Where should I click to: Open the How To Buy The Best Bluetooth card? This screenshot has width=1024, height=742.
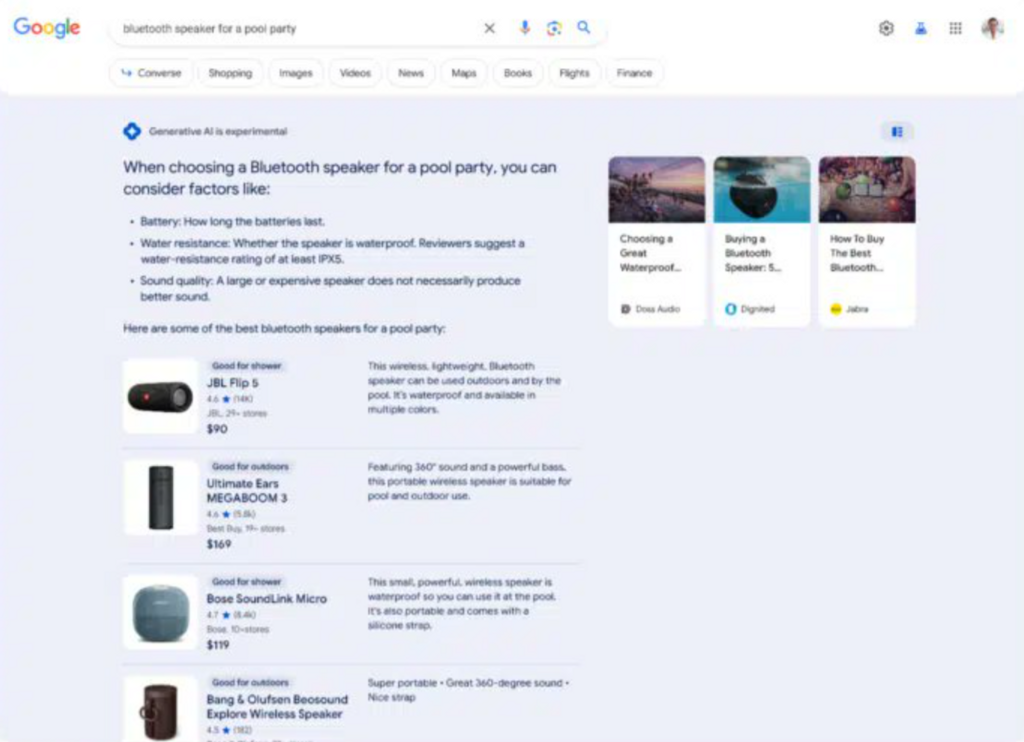[x=867, y=241]
